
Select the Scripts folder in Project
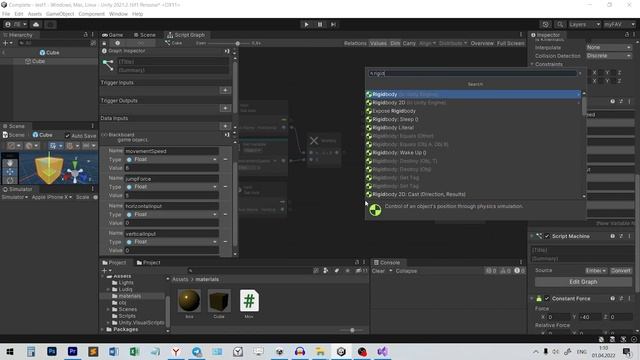point(127,316)
